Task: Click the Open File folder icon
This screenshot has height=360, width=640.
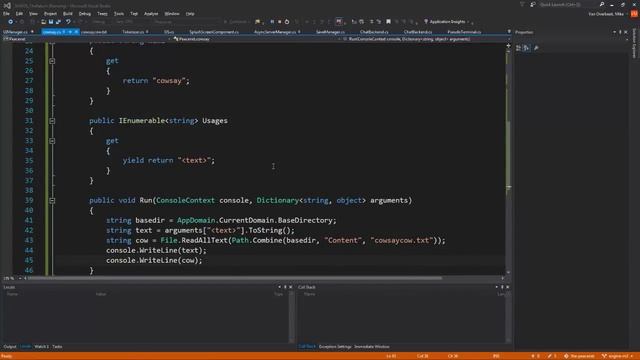Action: (43, 22)
